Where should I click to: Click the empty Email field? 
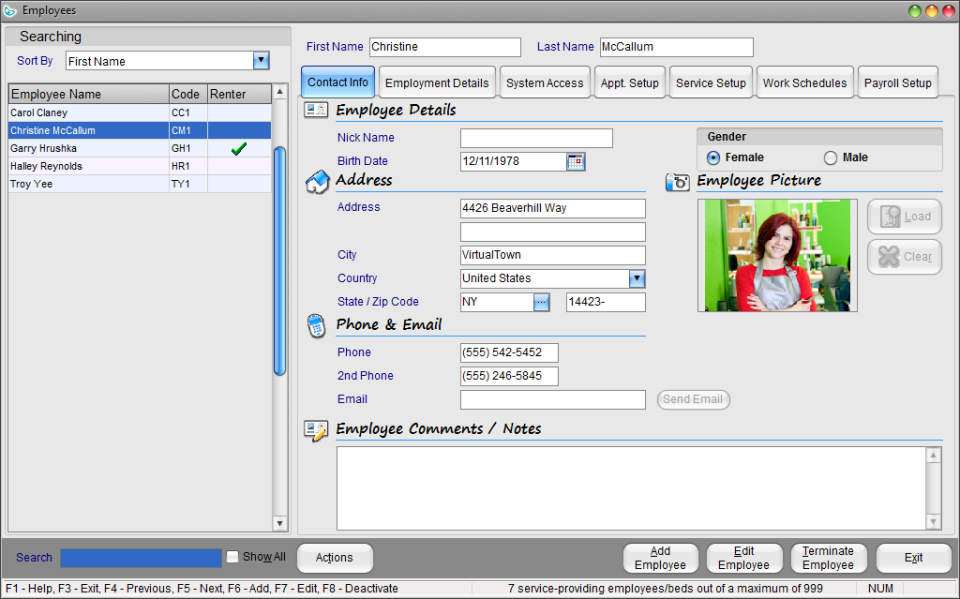click(553, 399)
